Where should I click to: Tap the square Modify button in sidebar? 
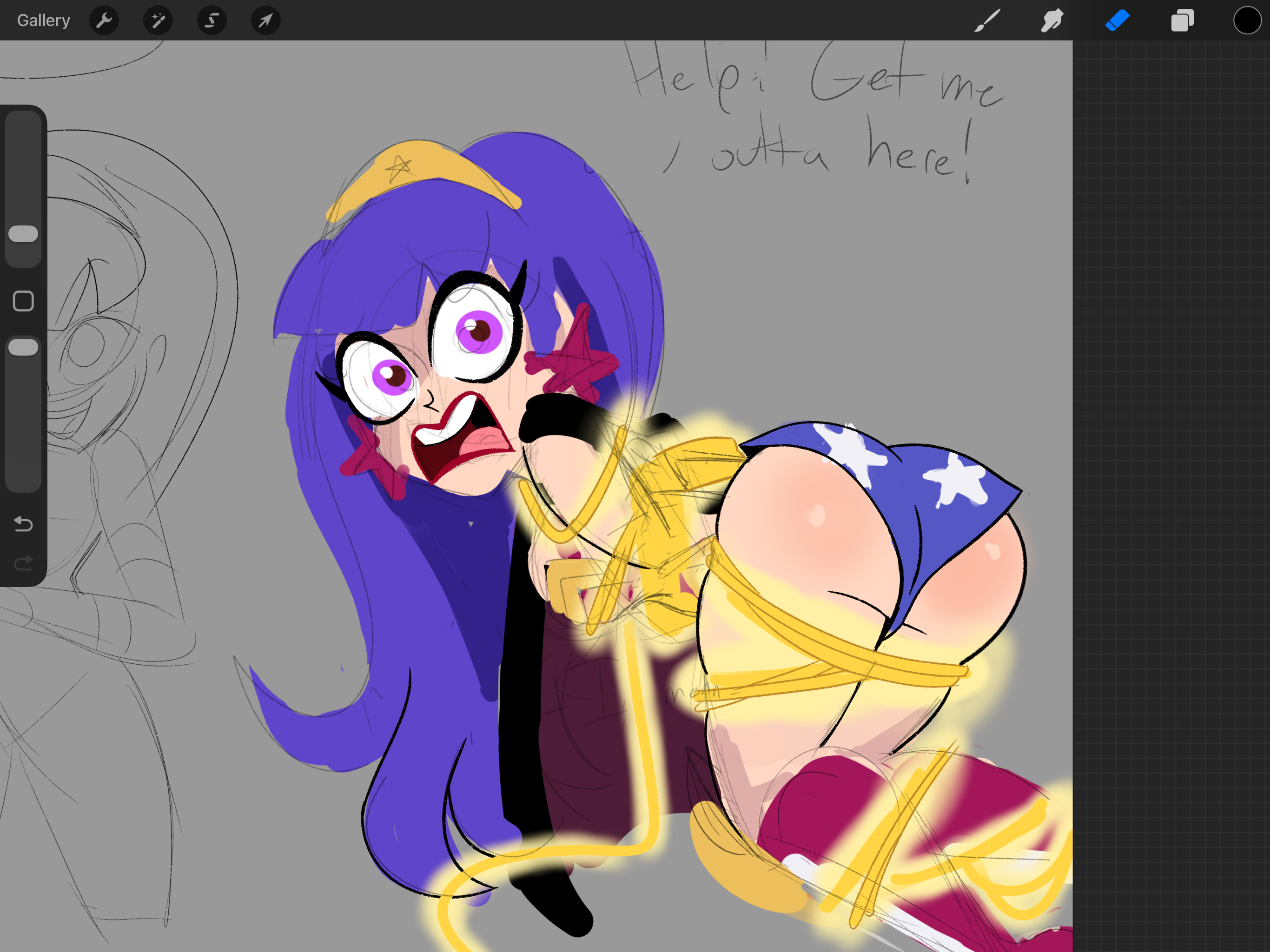pos(24,301)
